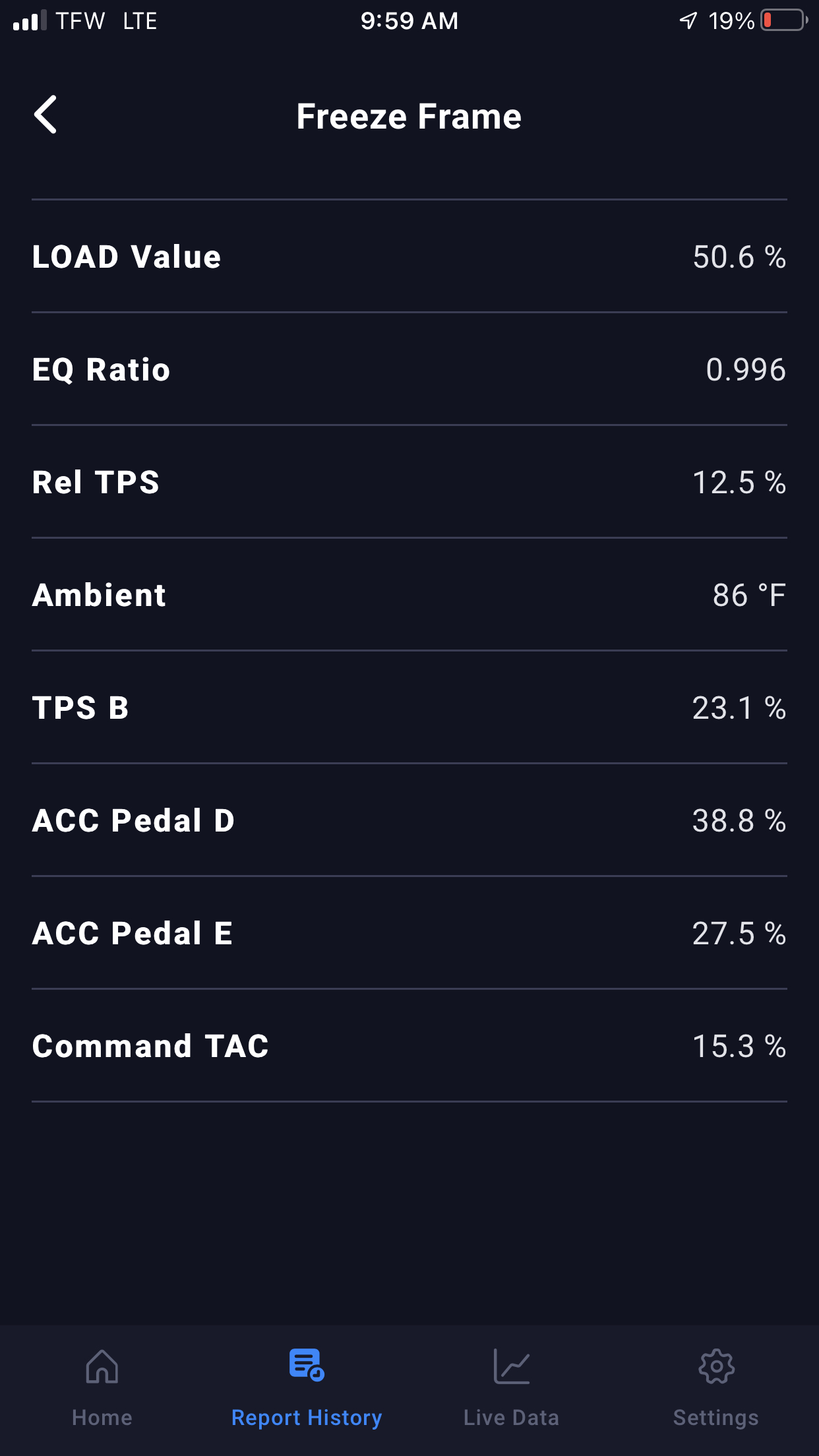Image resolution: width=819 pixels, height=1456 pixels.
Task: Open the Live Data chart icon
Action: coord(512,1366)
